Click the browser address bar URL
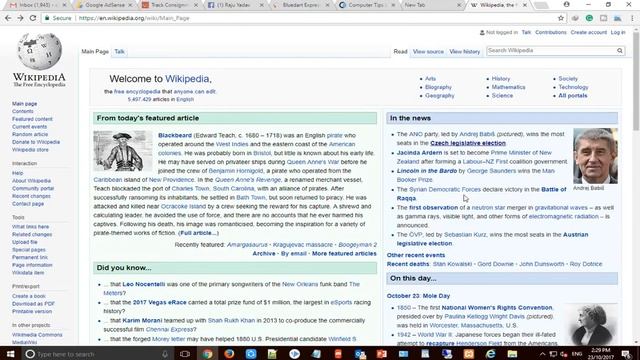This screenshot has height=360, width=640. (x=134, y=18)
